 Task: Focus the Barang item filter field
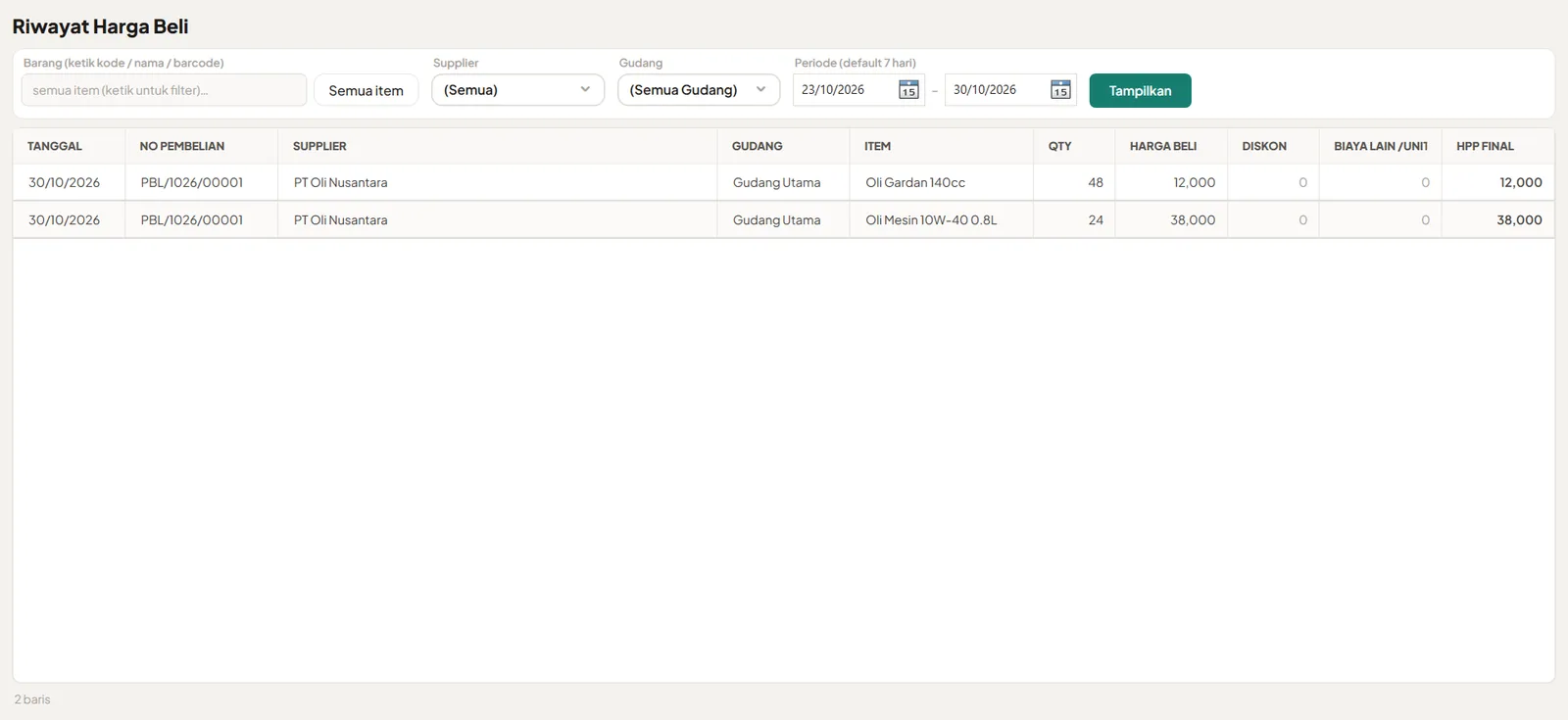[x=164, y=90]
